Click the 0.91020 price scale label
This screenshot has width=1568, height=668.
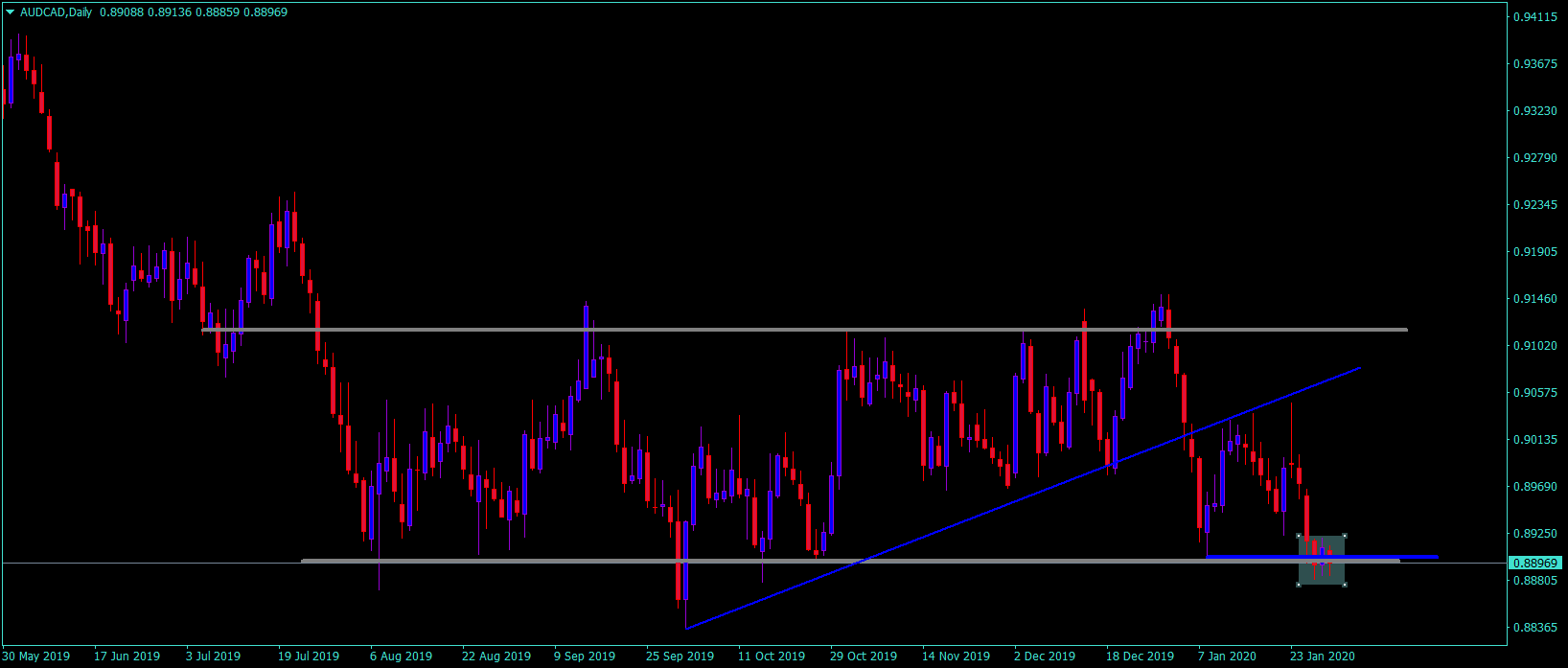coord(1533,346)
